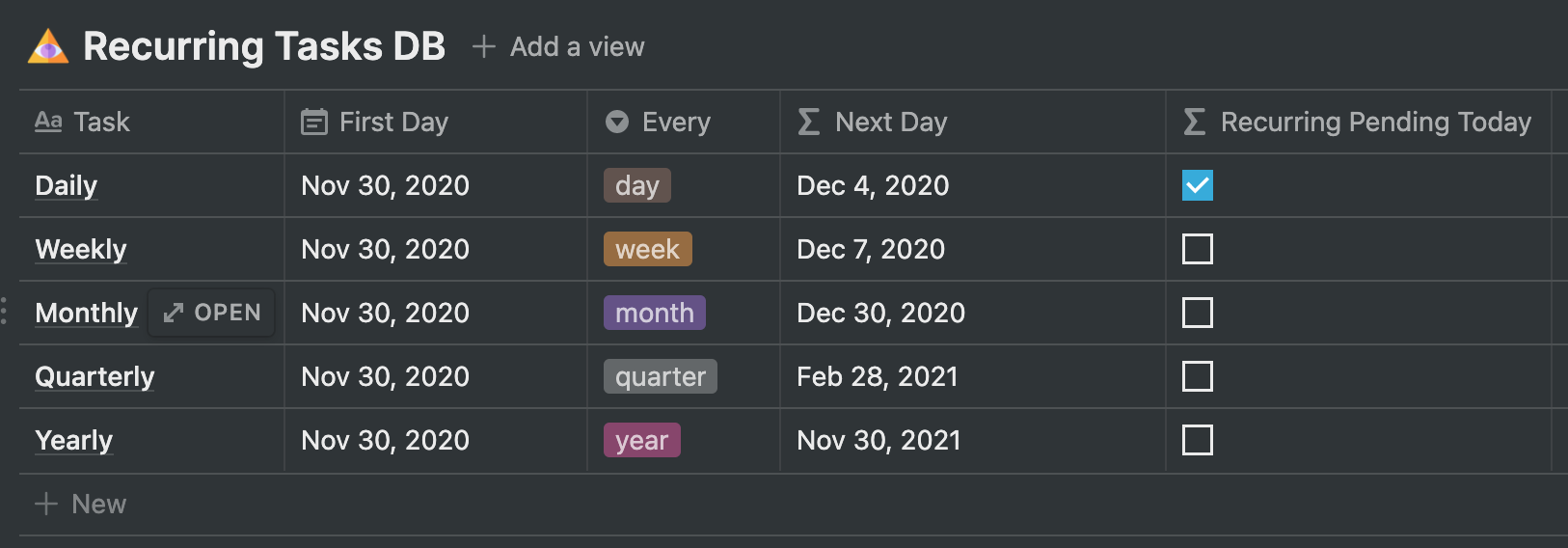Uncheck the Daily row Recurring Pending checkbox

tap(1197, 185)
